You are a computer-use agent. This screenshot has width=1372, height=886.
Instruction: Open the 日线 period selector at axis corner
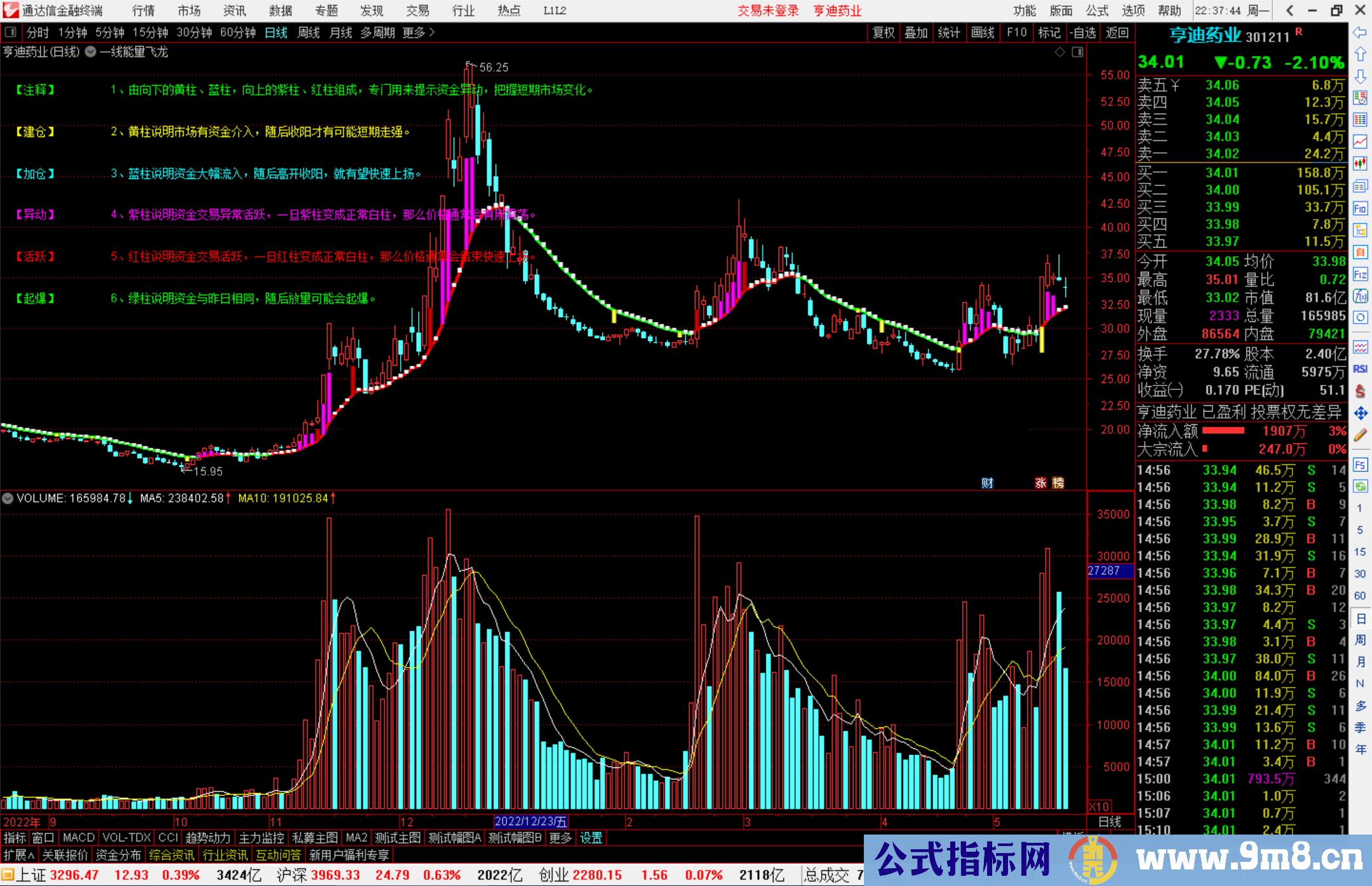pyautogui.click(x=1110, y=822)
